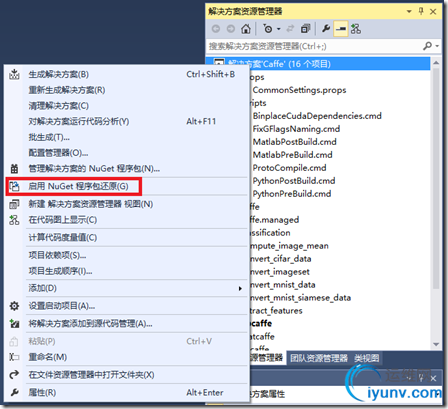448x409 pixels.
Task: Switch to the 团队资源管理器 tab
Action: coord(319,358)
